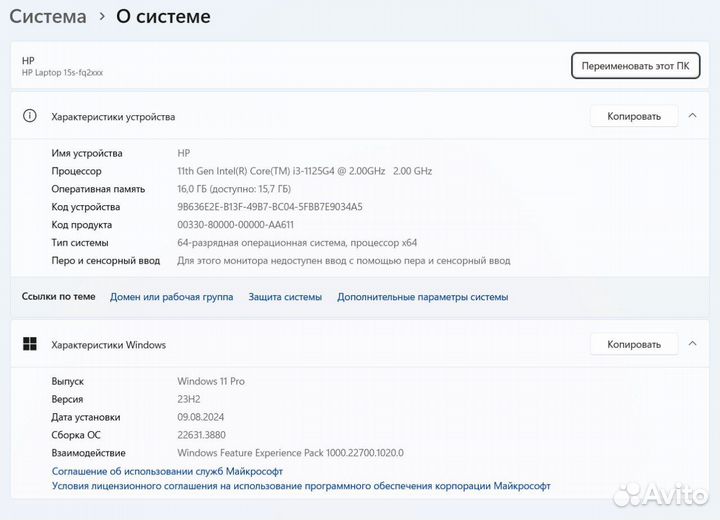
Task: Click the Процессор label
Action: coord(76,171)
